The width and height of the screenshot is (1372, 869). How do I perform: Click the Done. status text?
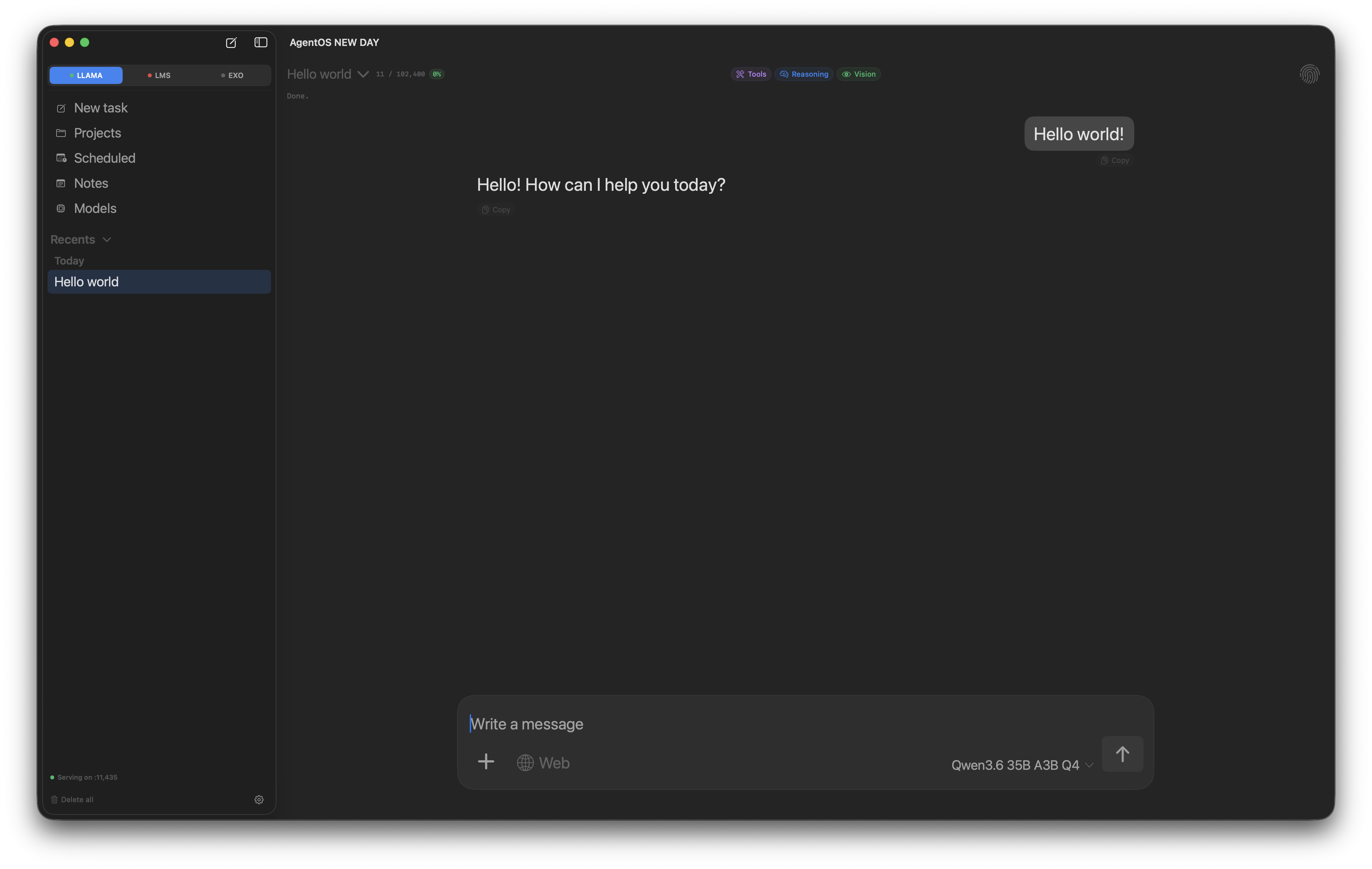pos(298,96)
